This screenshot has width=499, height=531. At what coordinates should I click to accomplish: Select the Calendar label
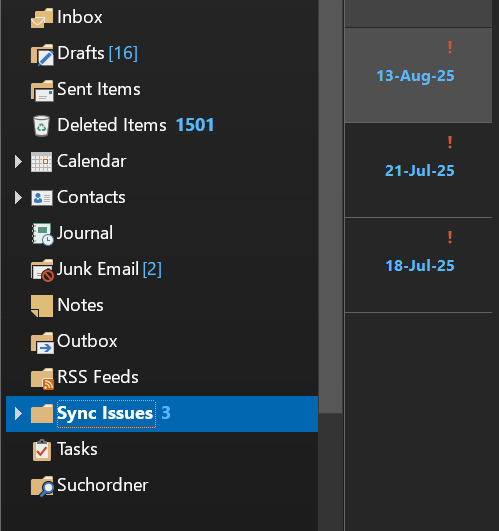point(92,161)
